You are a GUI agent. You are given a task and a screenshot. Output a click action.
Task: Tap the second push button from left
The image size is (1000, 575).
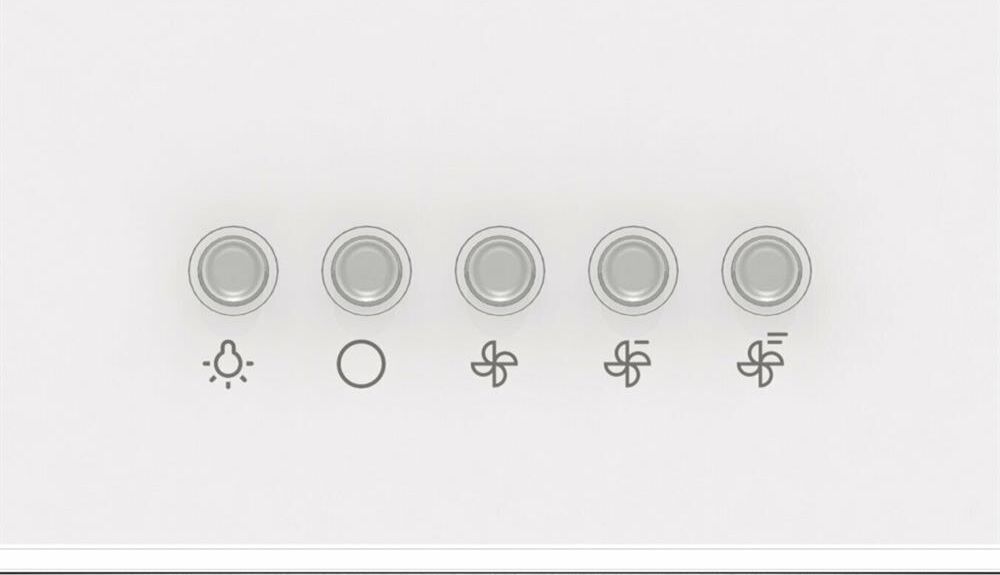pyautogui.click(x=367, y=271)
